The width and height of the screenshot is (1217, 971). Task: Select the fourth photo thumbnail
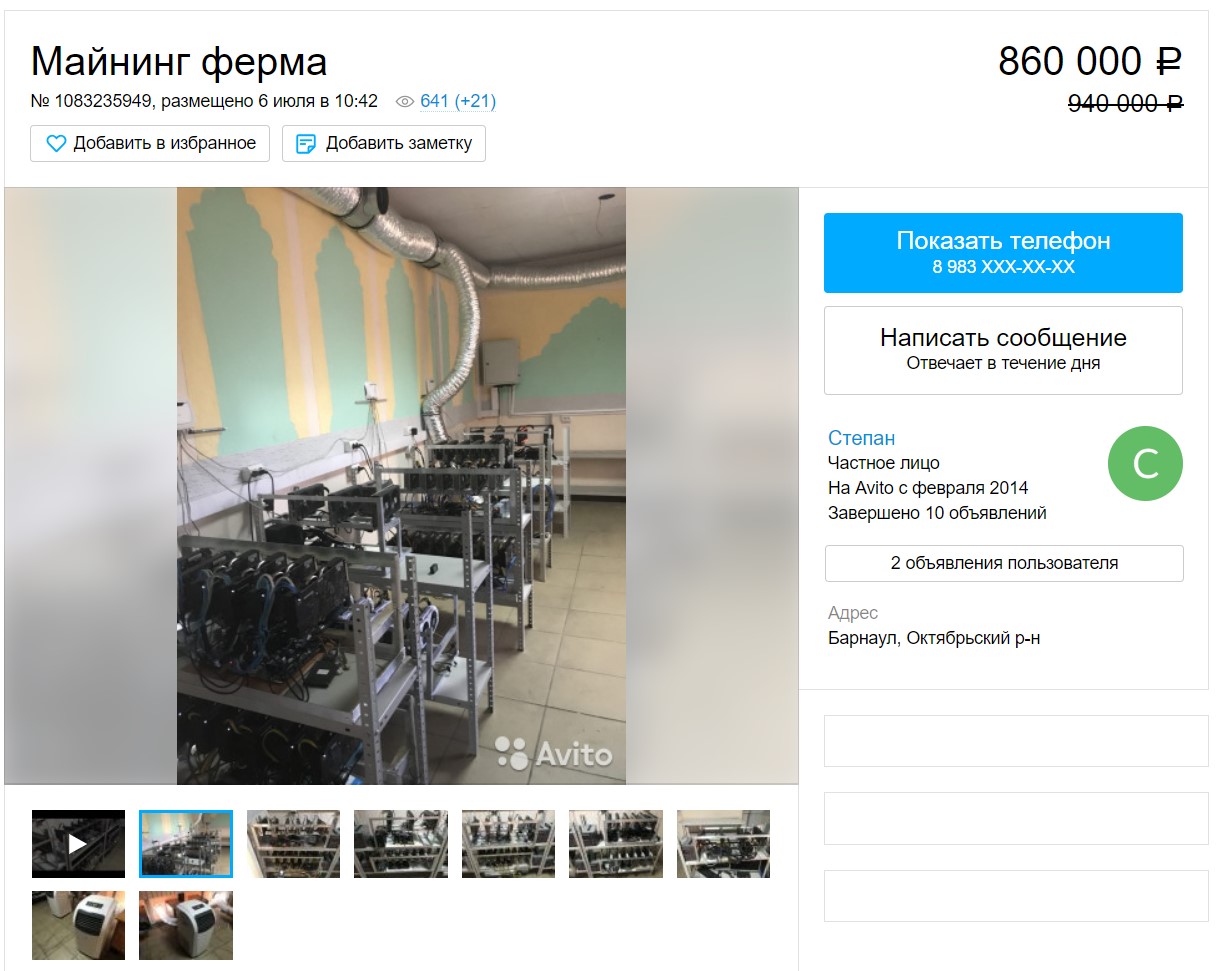[x=401, y=844]
